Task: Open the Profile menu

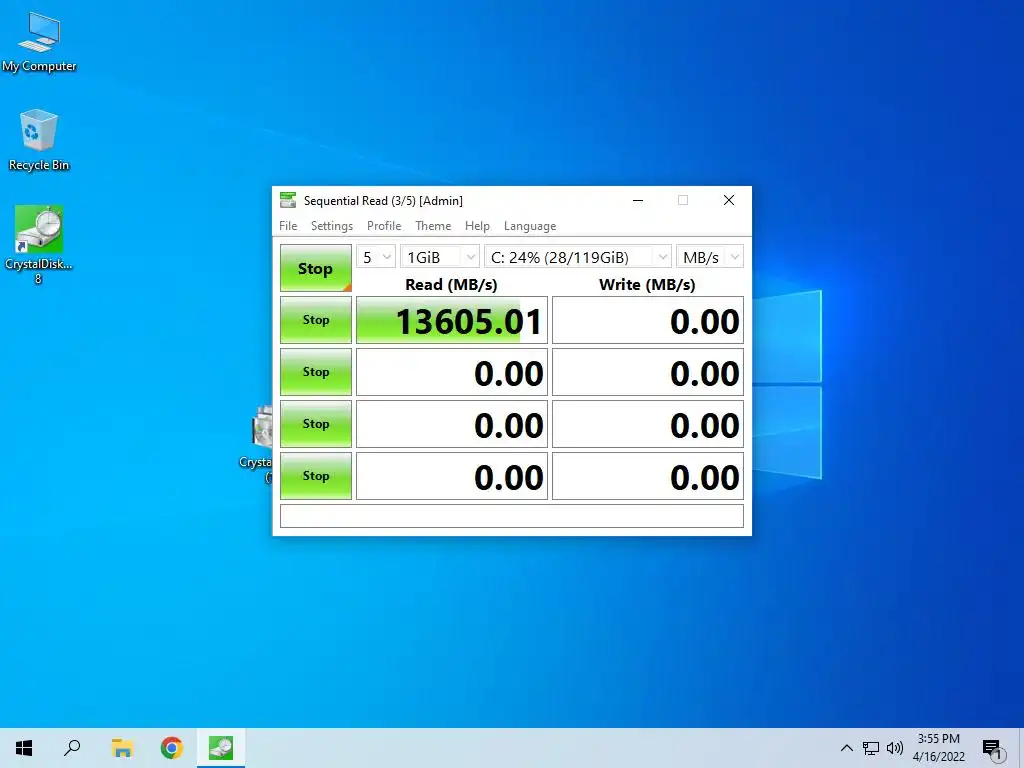Action: tap(384, 226)
